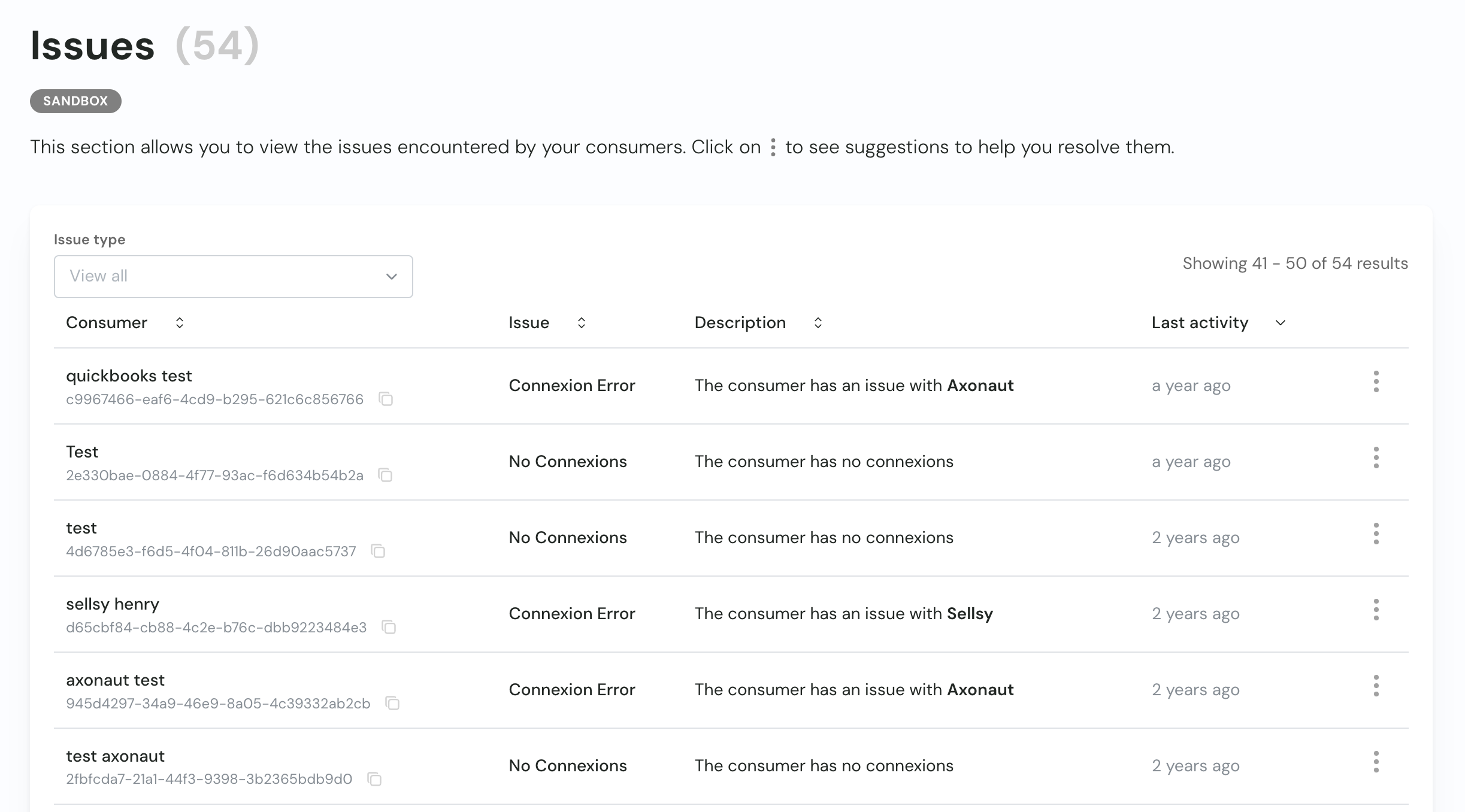Copy the lowercase test consumer ID 4d6785e3
Image resolution: width=1465 pixels, height=812 pixels.
pos(378,551)
